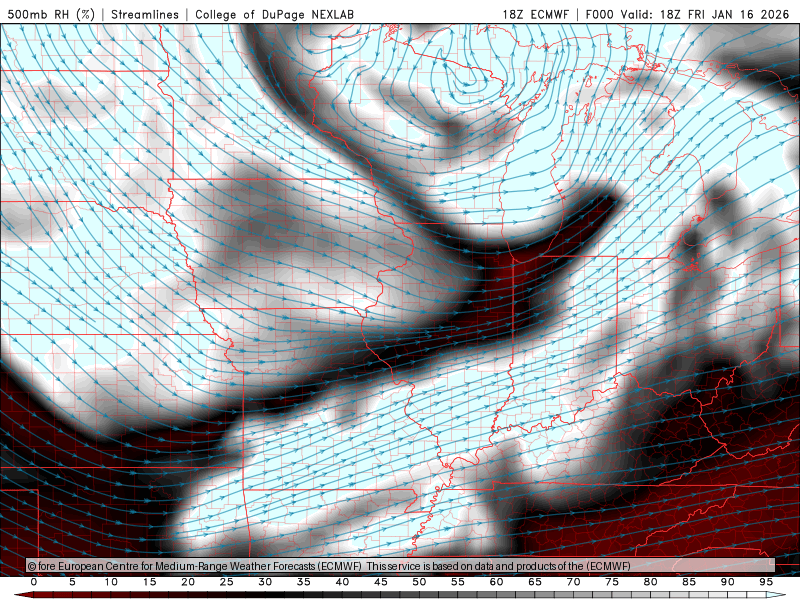Pick the "70" tick label on the legend

pos(573,582)
